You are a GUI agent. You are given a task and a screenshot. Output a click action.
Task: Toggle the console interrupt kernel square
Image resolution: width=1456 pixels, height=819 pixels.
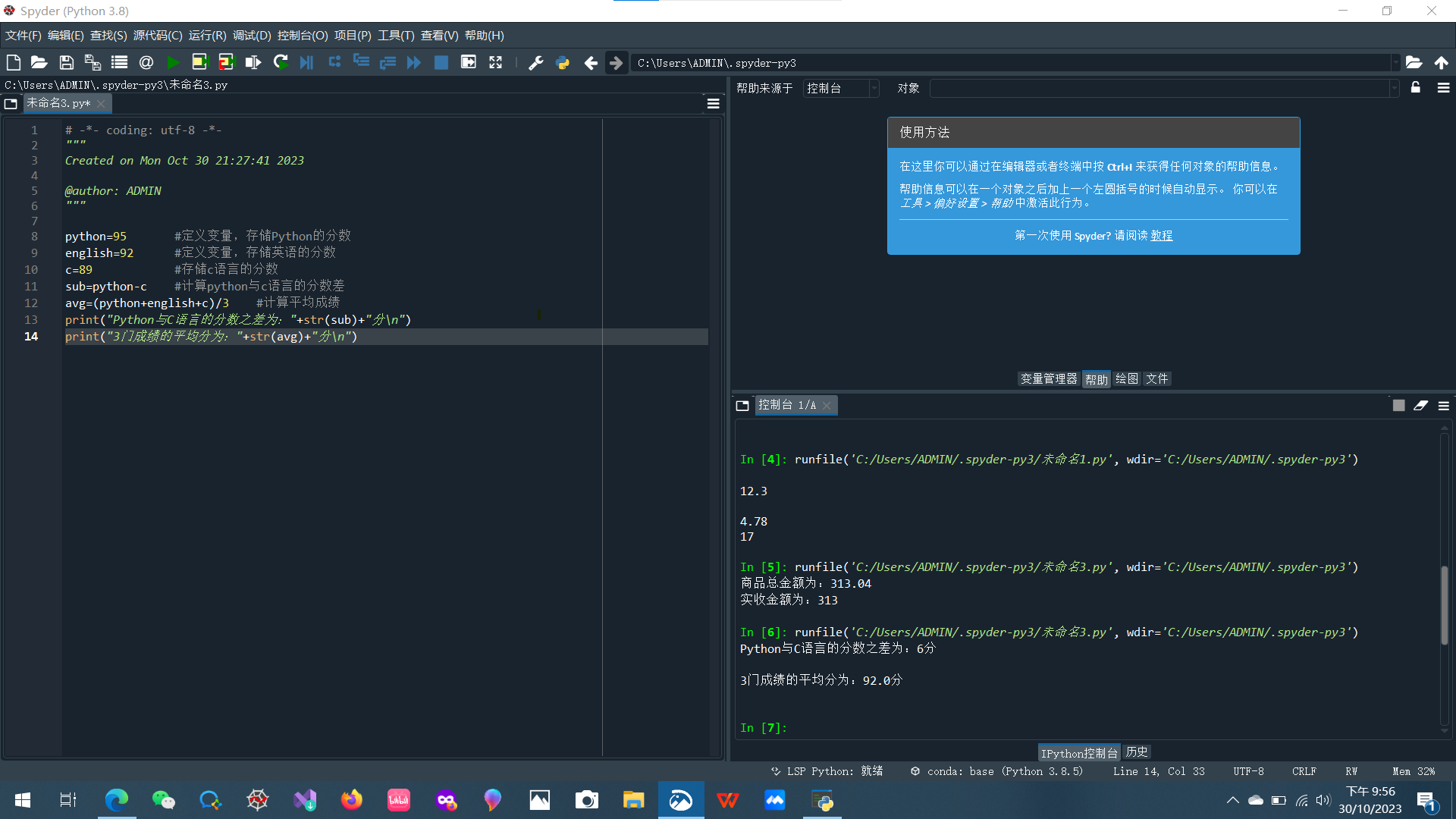click(1398, 406)
